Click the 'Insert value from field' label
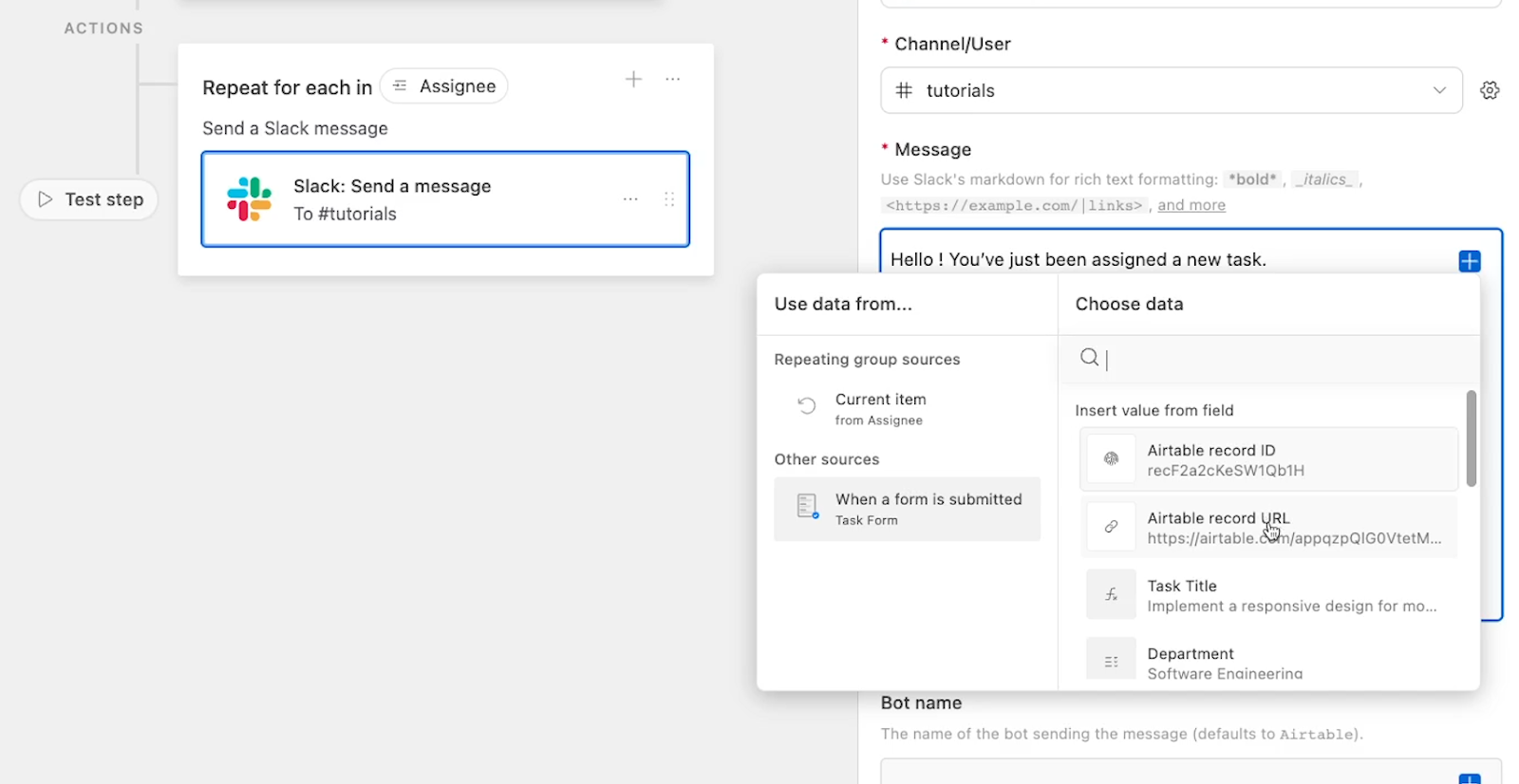Viewport: 1519px width, 784px height. click(1154, 410)
